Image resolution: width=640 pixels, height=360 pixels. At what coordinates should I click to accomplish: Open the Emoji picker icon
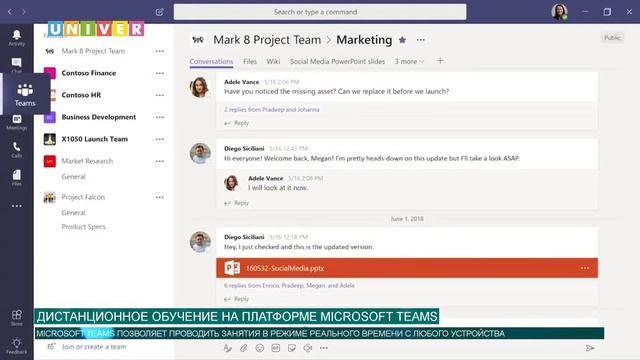point(260,348)
